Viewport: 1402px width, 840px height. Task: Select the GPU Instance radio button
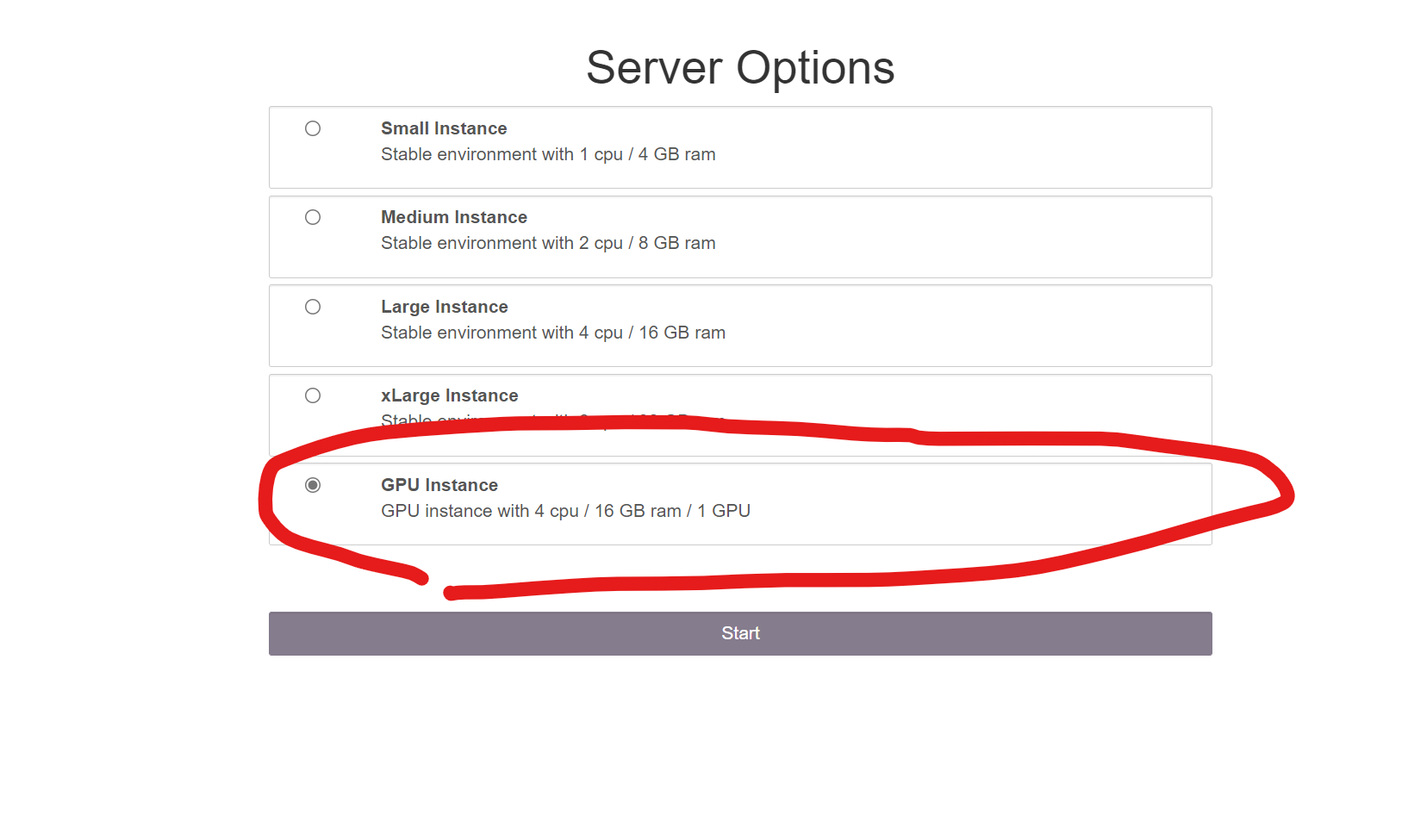(x=313, y=485)
